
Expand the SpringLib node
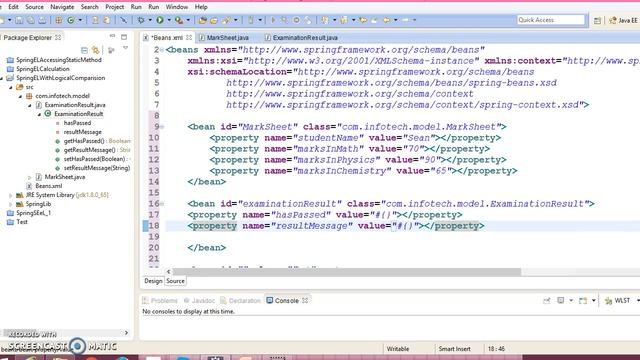[x=11, y=204]
